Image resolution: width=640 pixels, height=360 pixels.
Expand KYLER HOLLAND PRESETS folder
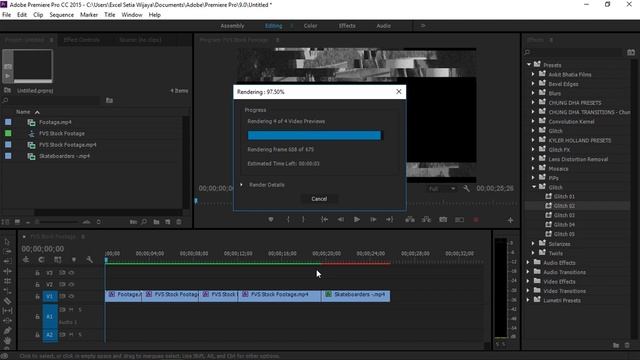click(x=533, y=140)
